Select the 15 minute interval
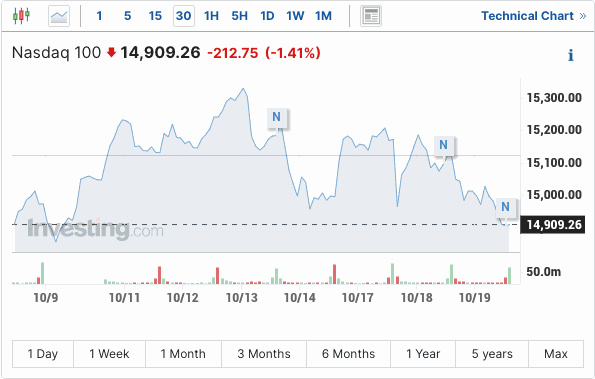Image resolution: width=595 pixels, height=379 pixels. (x=155, y=16)
